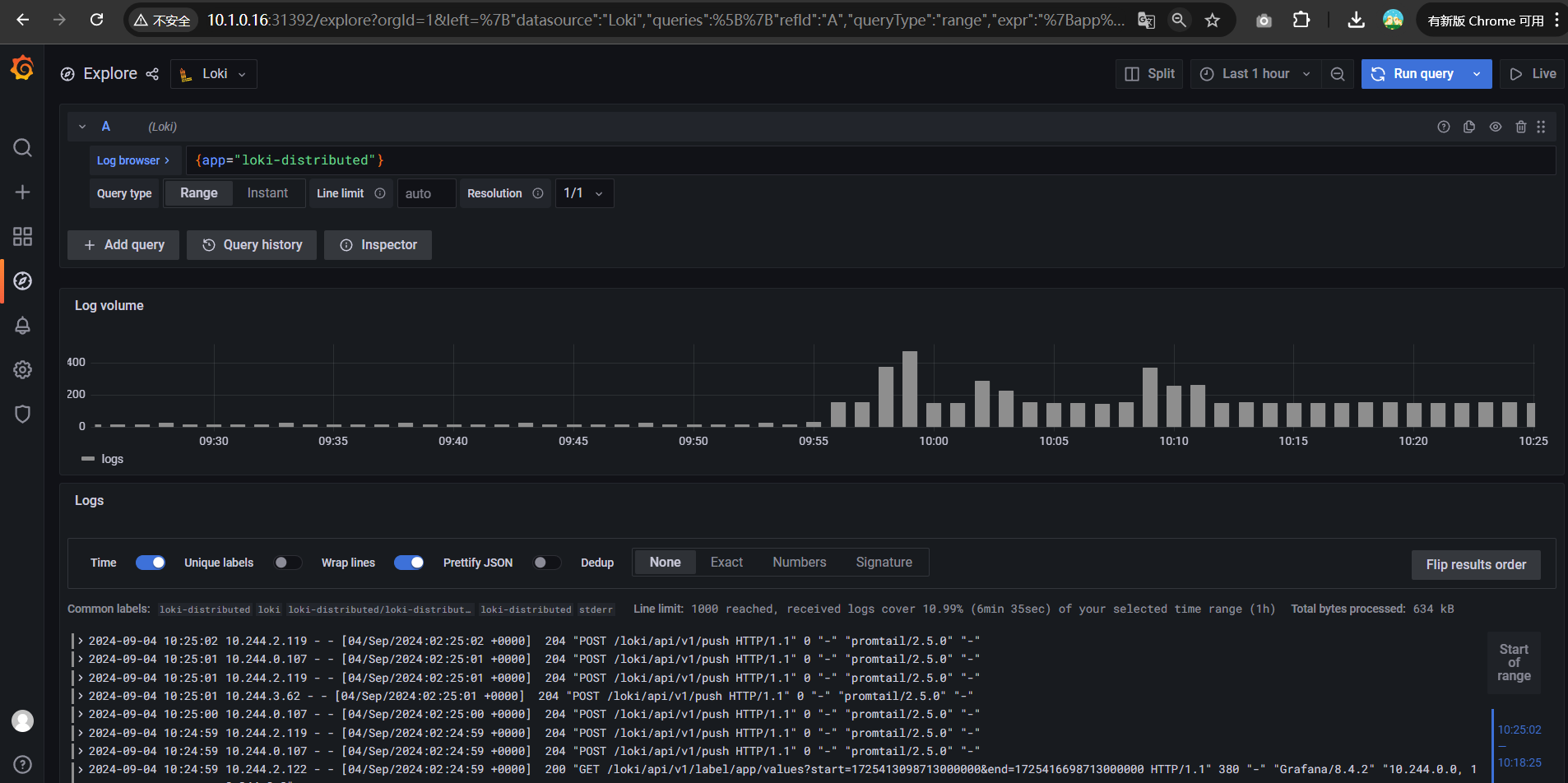Open the Run query interval dropdown arrow

(1478, 74)
